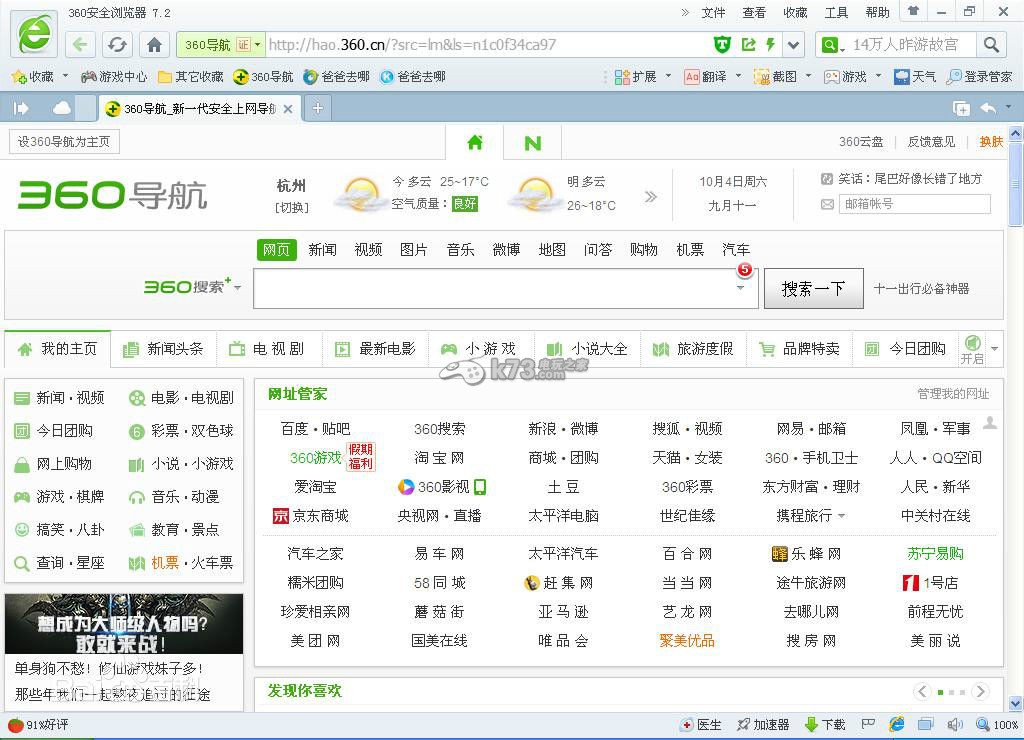Switch to the 新闻头条 tab

click(x=174, y=349)
